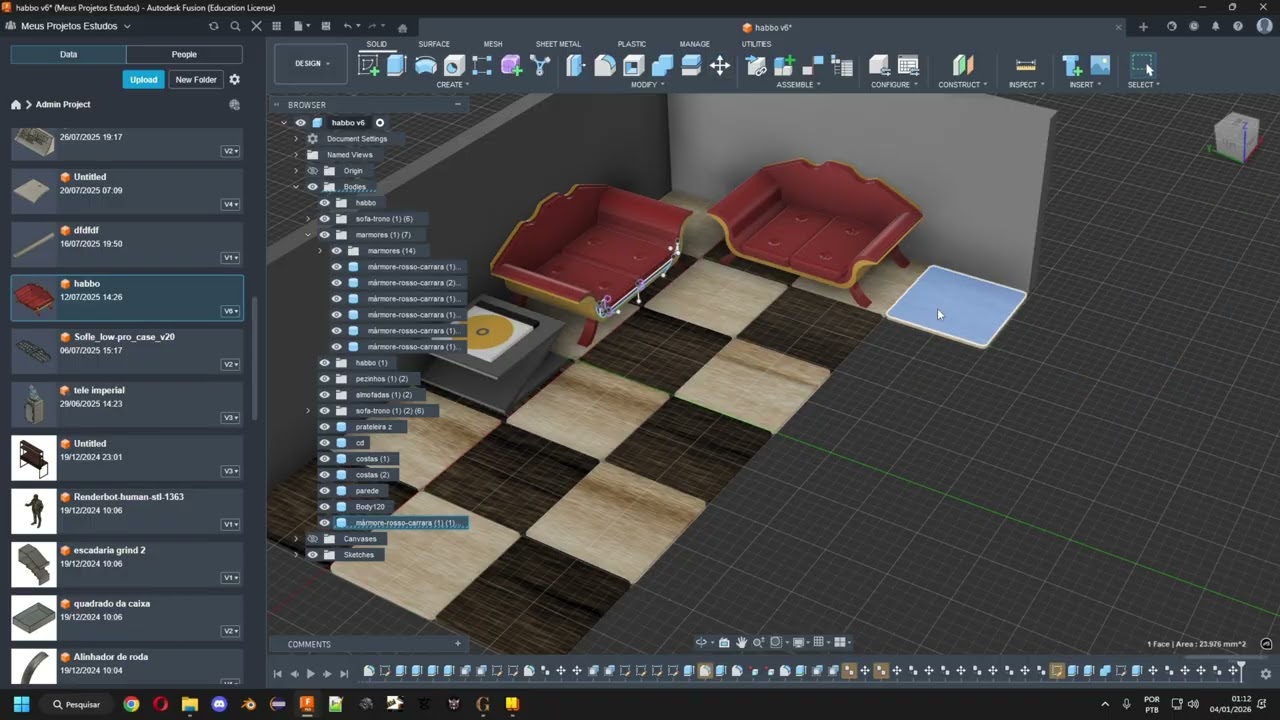The width and height of the screenshot is (1280, 720).
Task: Switch to the SURFACE tab
Action: tap(434, 44)
